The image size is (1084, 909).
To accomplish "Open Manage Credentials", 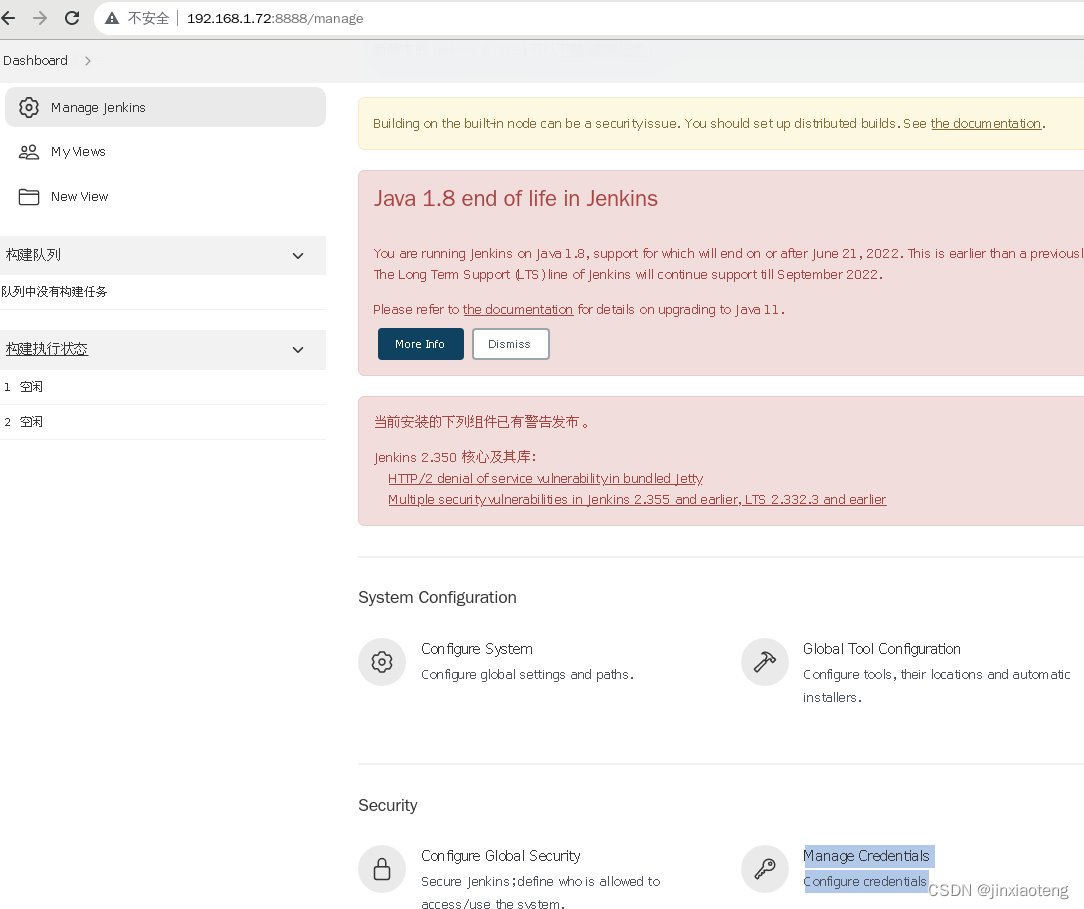I will tap(866, 856).
